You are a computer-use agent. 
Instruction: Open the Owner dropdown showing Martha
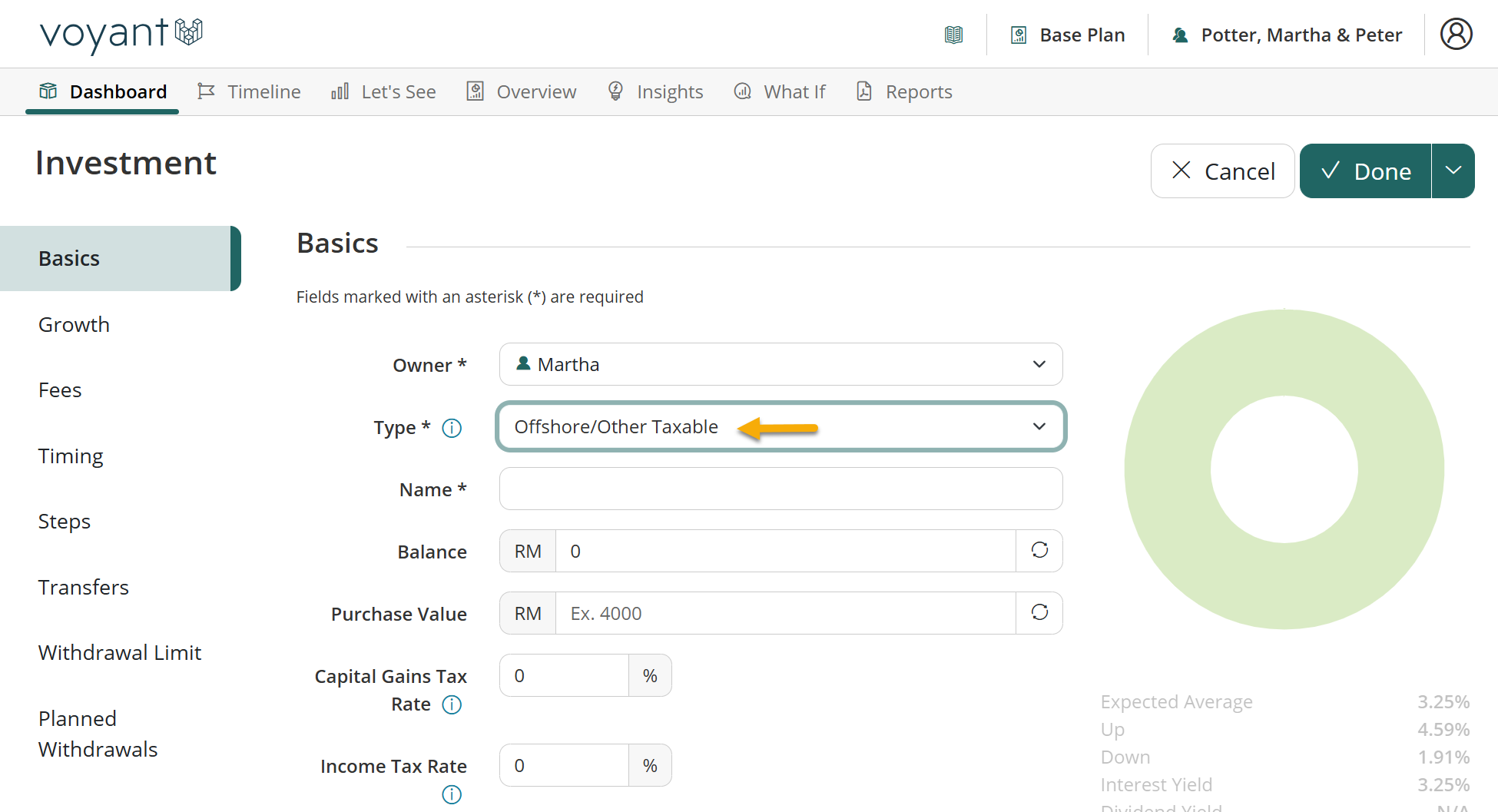(780, 364)
